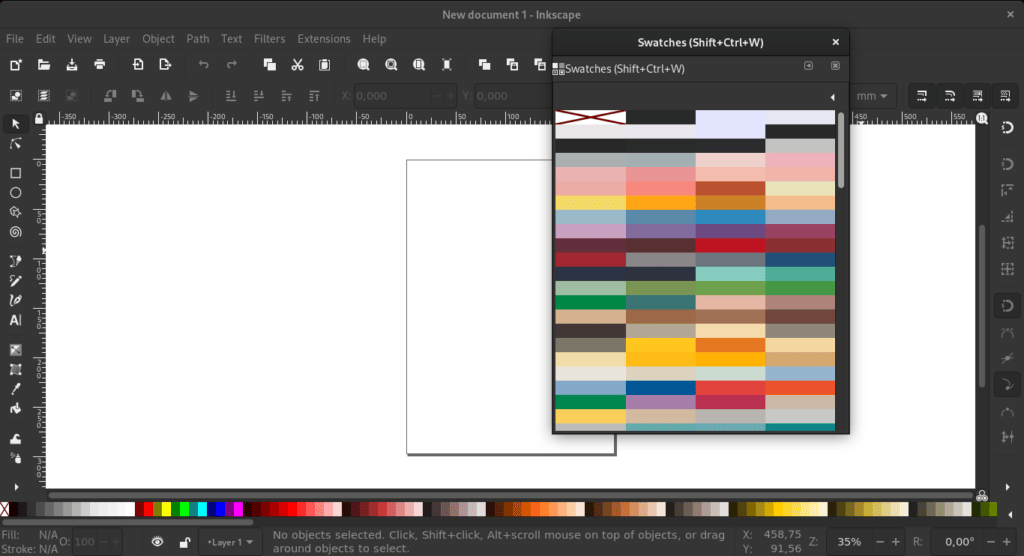Pick the Node editing tool
Screen dimensions: 1024x556
coord(15,144)
